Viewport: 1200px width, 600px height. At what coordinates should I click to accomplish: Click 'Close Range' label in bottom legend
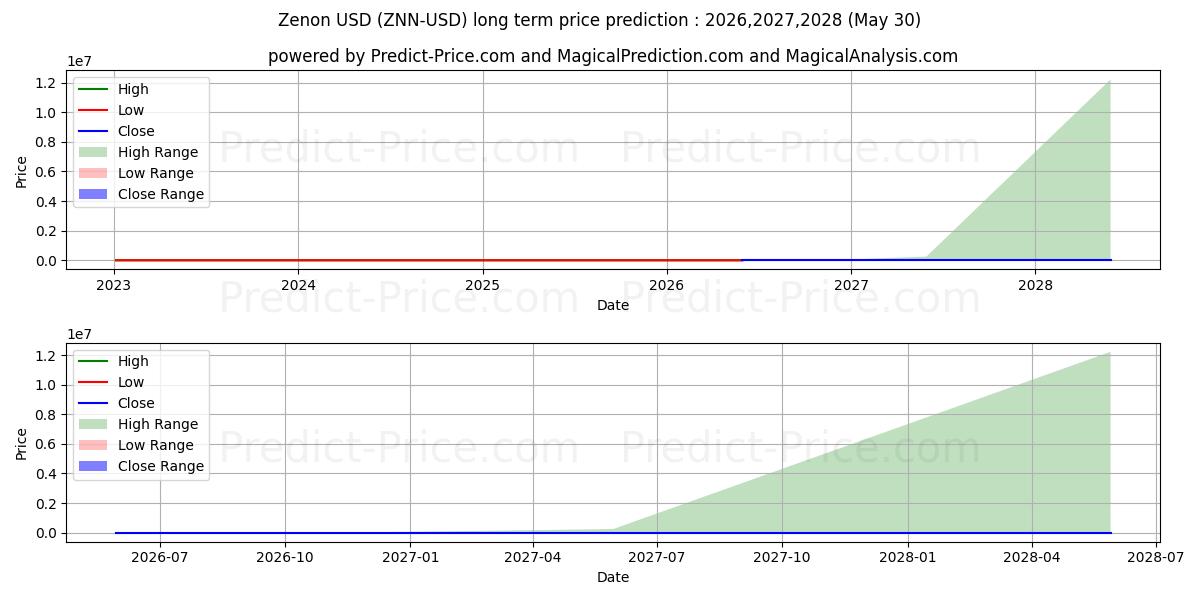[x=161, y=466]
